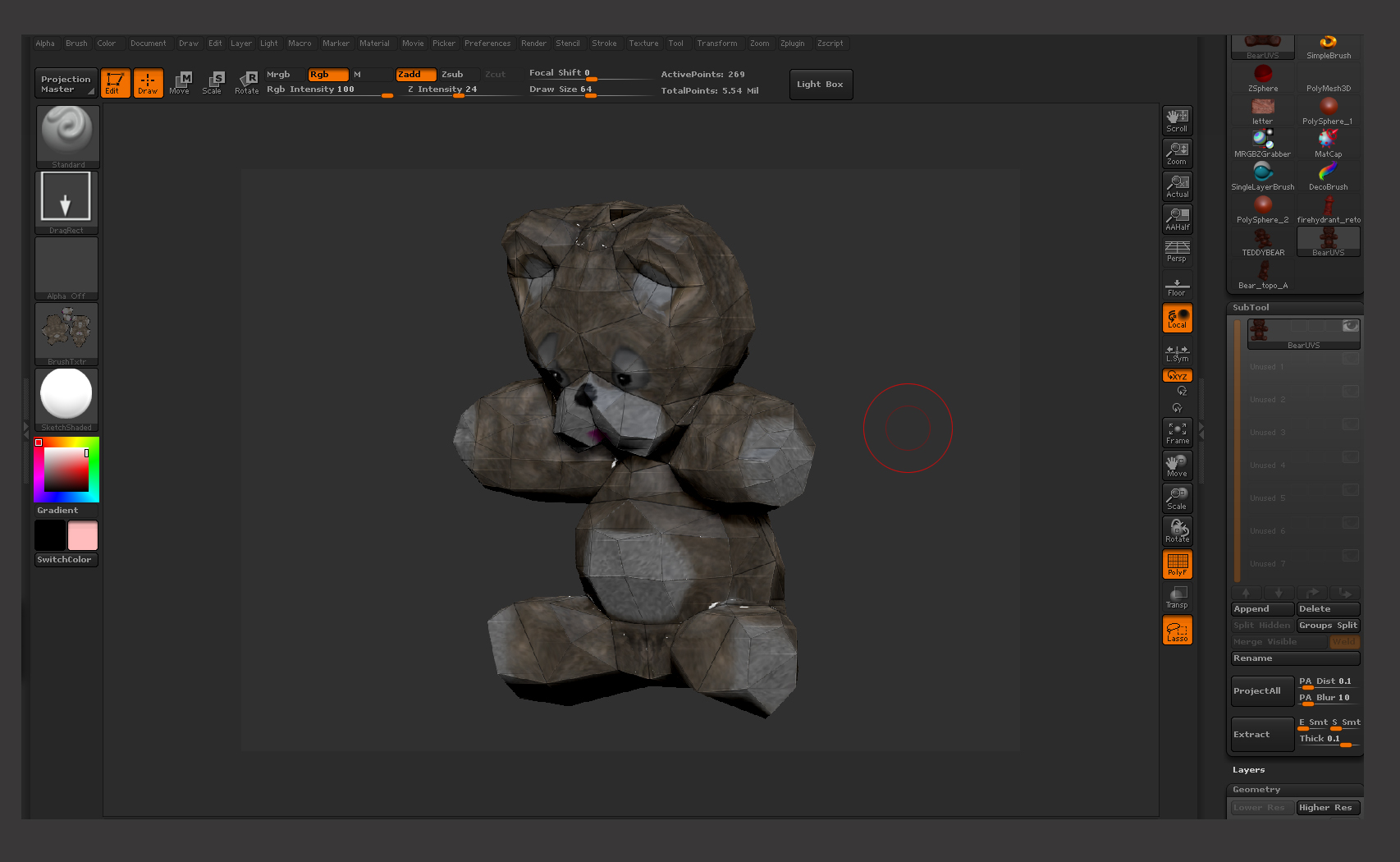The width and height of the screenshot is (1400, 862).
Task: Toggle PolyF polyframe display
Action: pyautogui.click(x=1177, y=564)
